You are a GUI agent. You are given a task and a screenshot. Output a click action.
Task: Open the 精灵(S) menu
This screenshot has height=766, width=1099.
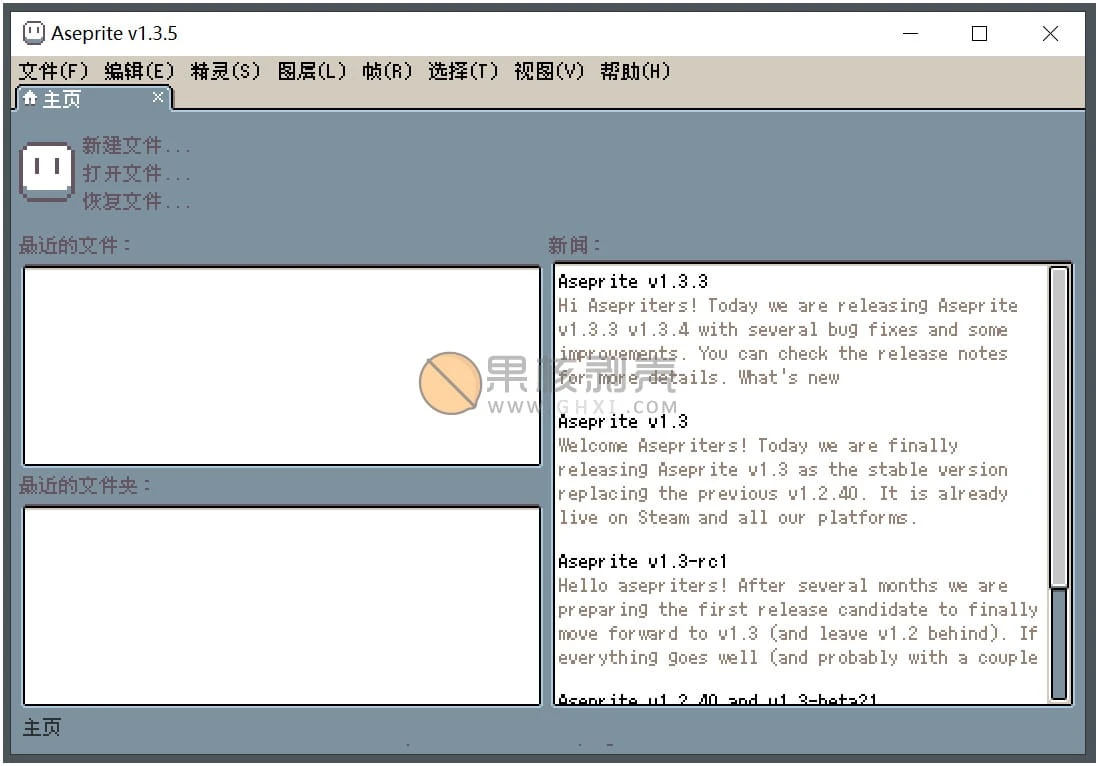tap(225, 71)
